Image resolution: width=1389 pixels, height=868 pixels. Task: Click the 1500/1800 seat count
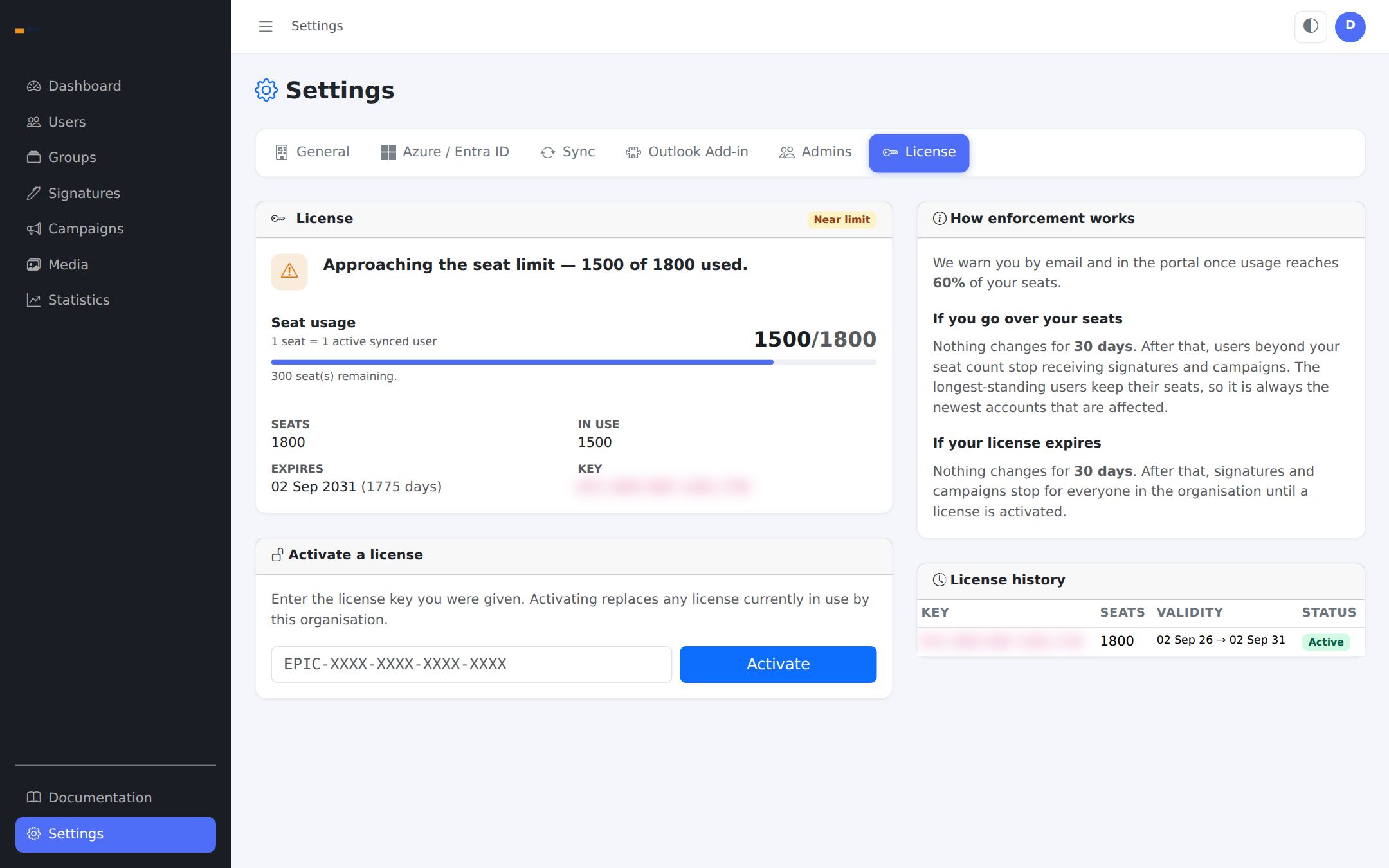pos(815,339)
